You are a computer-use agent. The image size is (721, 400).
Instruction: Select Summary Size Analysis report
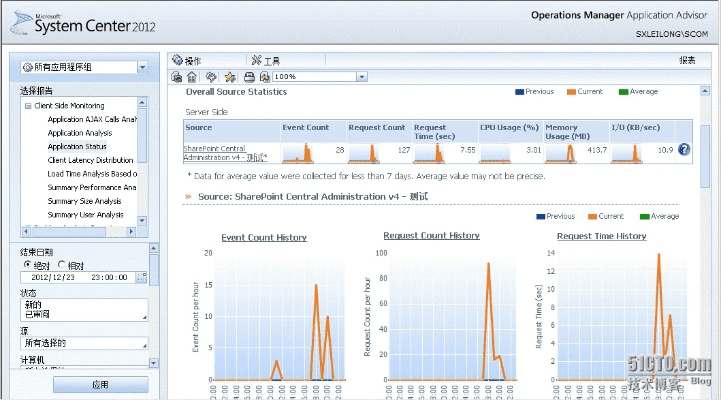point(85,201)
